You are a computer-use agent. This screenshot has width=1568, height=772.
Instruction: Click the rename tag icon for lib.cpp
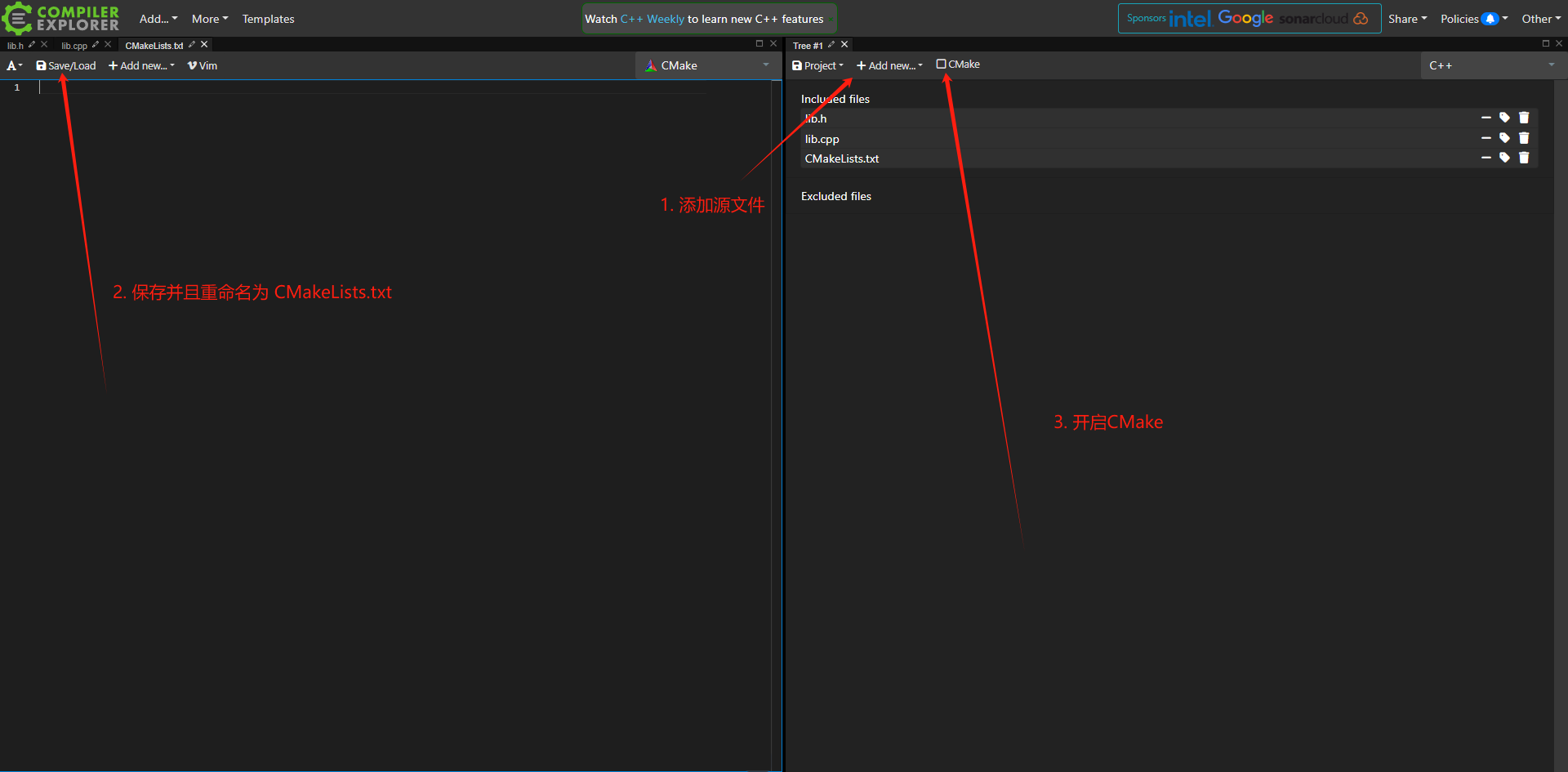1504,138
